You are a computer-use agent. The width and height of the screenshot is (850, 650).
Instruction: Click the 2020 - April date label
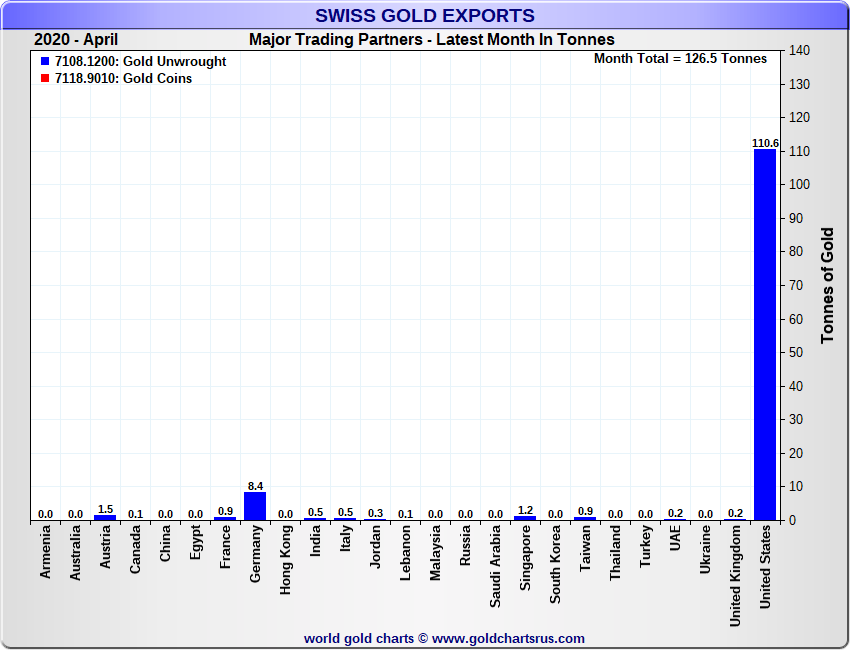76,40
